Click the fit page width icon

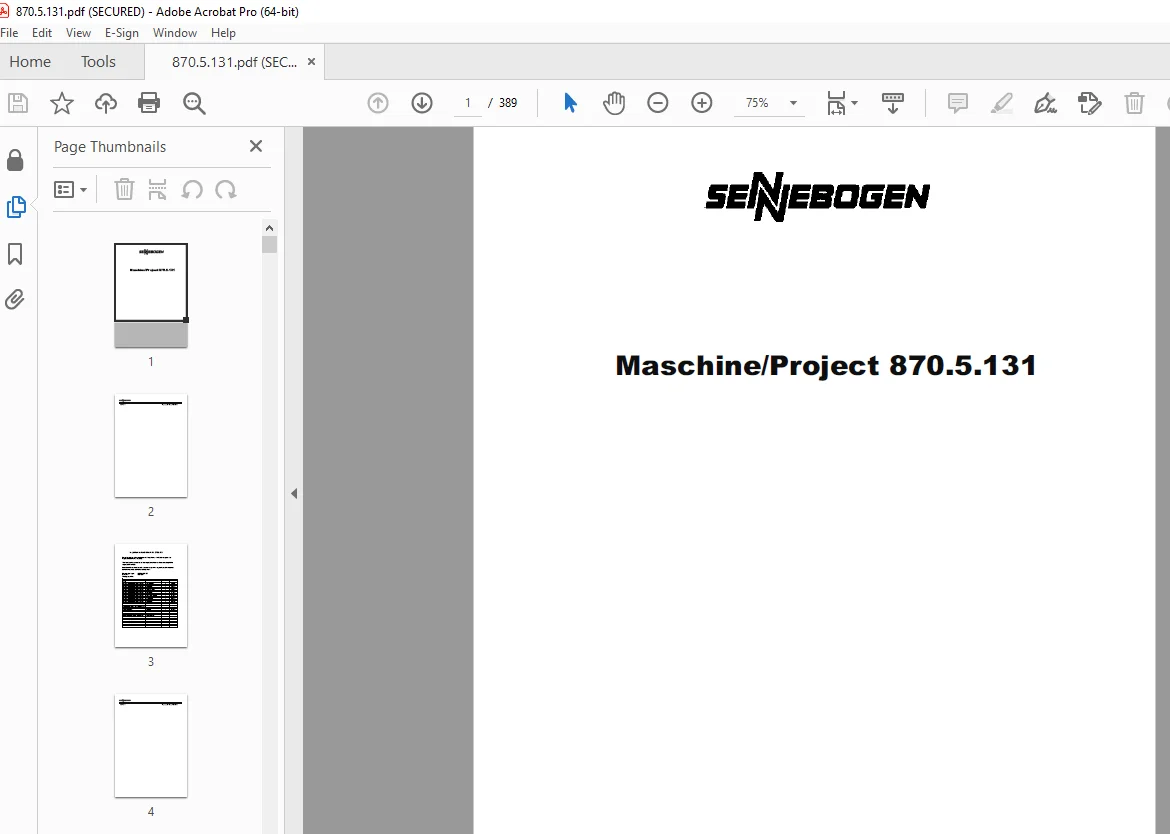pos(836,103)
